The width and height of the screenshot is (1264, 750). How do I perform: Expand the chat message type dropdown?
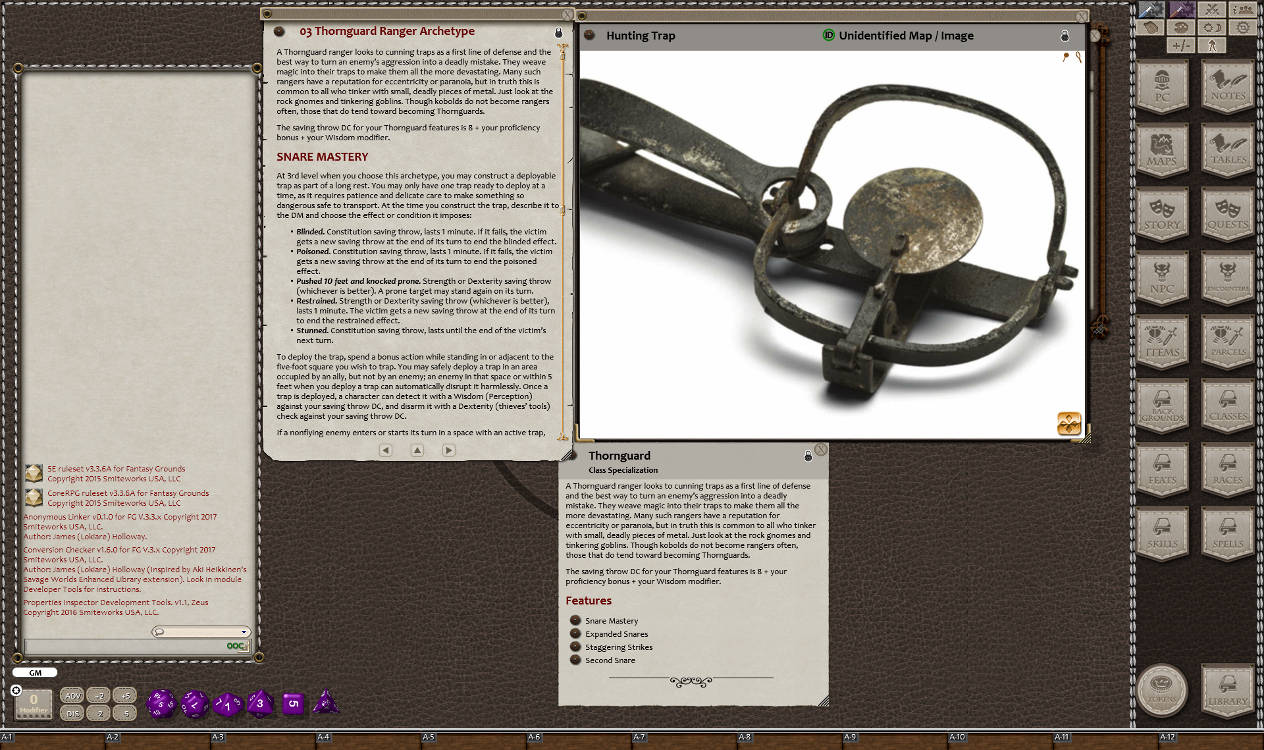(243, 631)
